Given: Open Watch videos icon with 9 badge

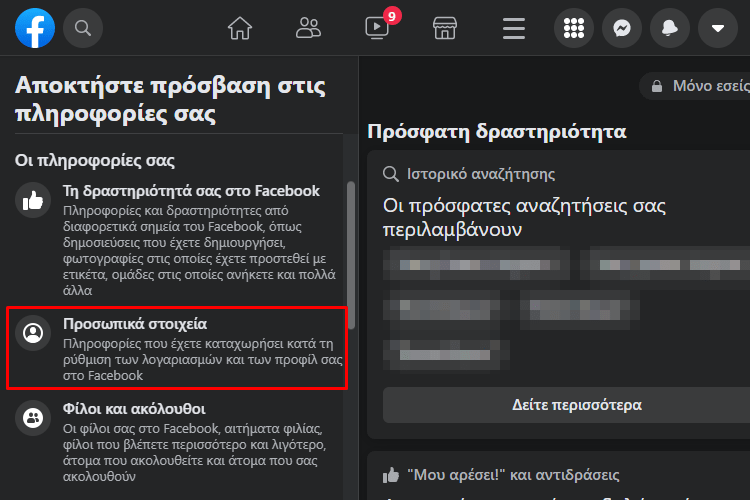Looking at the screenshot, I should tap(377, 28).
